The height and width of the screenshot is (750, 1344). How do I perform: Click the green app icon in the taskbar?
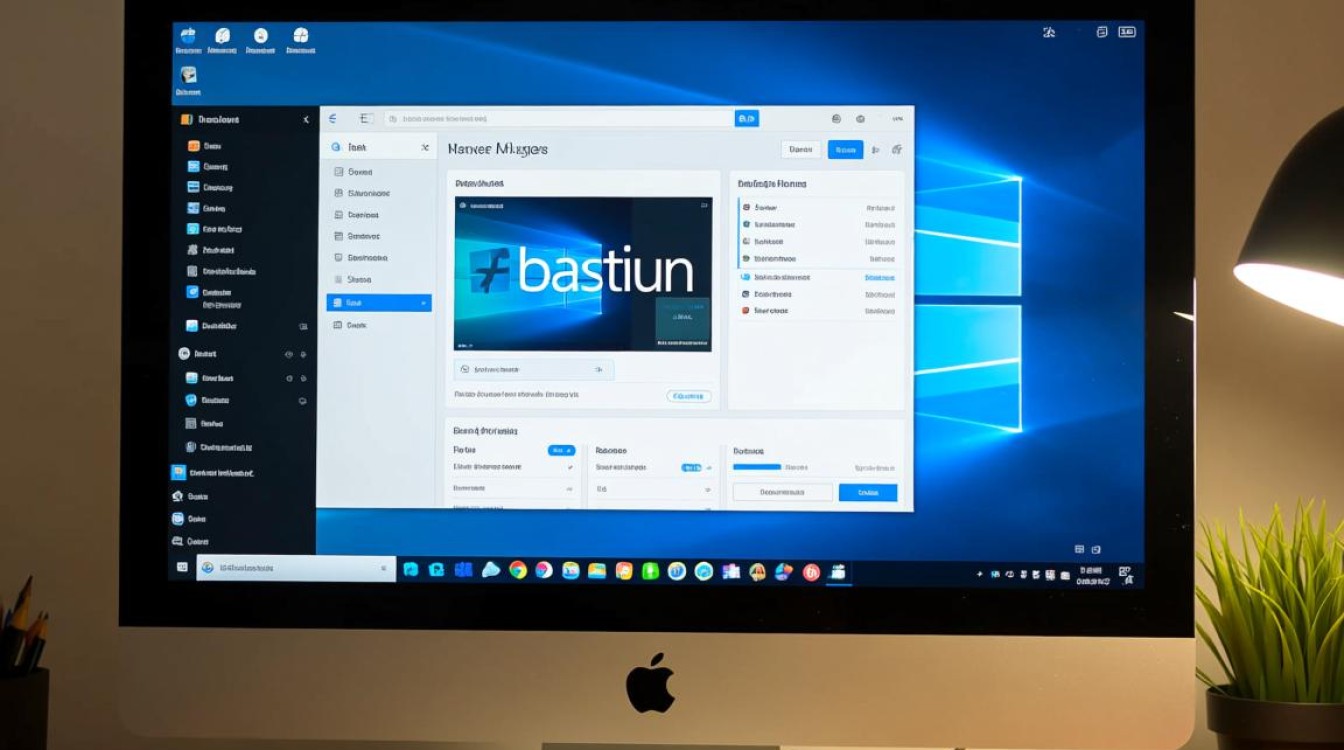coord(650,571)
